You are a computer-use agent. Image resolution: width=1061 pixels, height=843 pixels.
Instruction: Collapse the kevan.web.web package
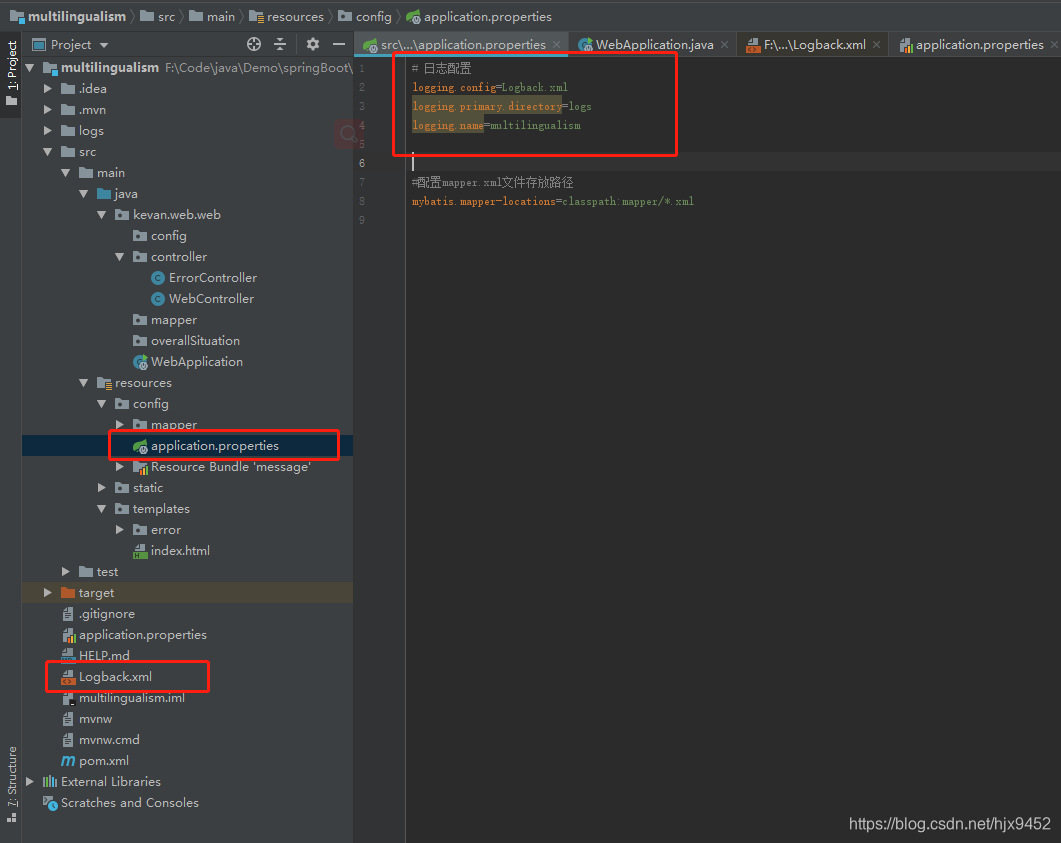point(101,214)
